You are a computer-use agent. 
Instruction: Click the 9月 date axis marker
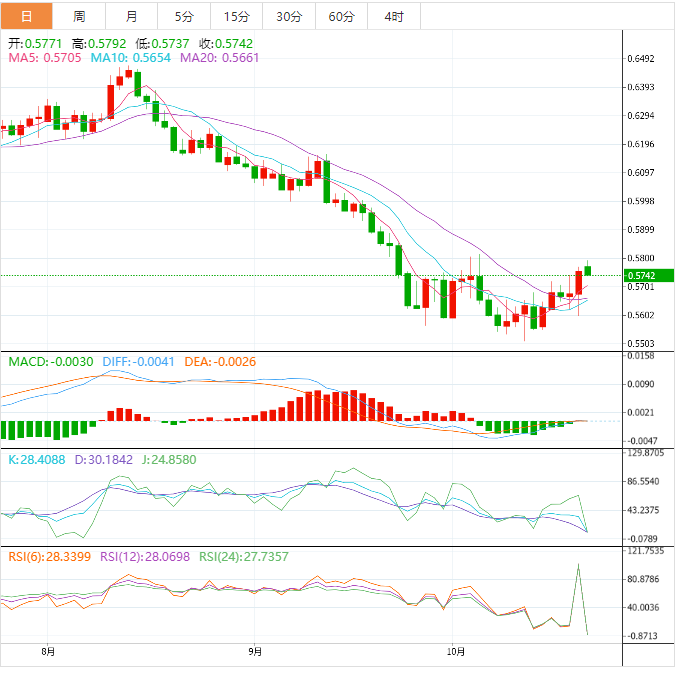tap(255, 652)
